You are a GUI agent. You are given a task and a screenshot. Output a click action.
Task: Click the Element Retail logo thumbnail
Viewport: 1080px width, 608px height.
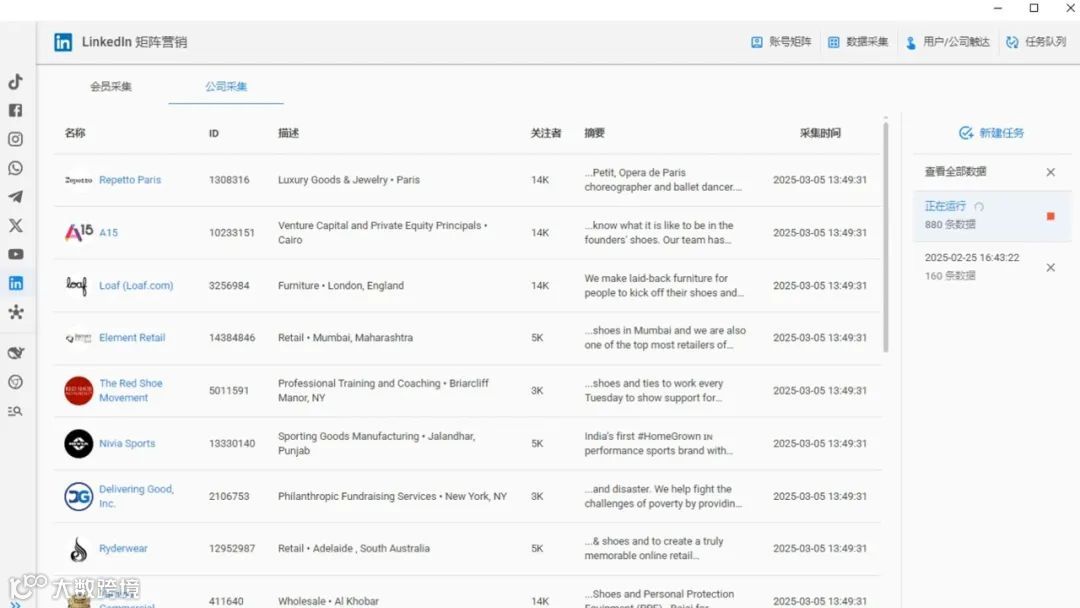pyautogui.click(x=79, y=338)
